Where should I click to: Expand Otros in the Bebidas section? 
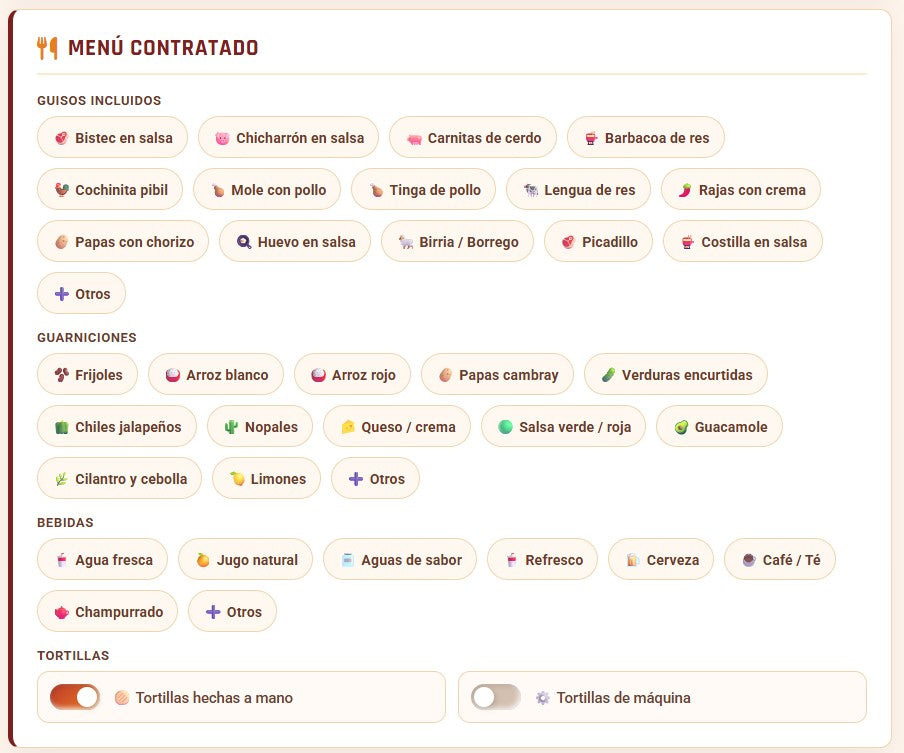(232, 611)
